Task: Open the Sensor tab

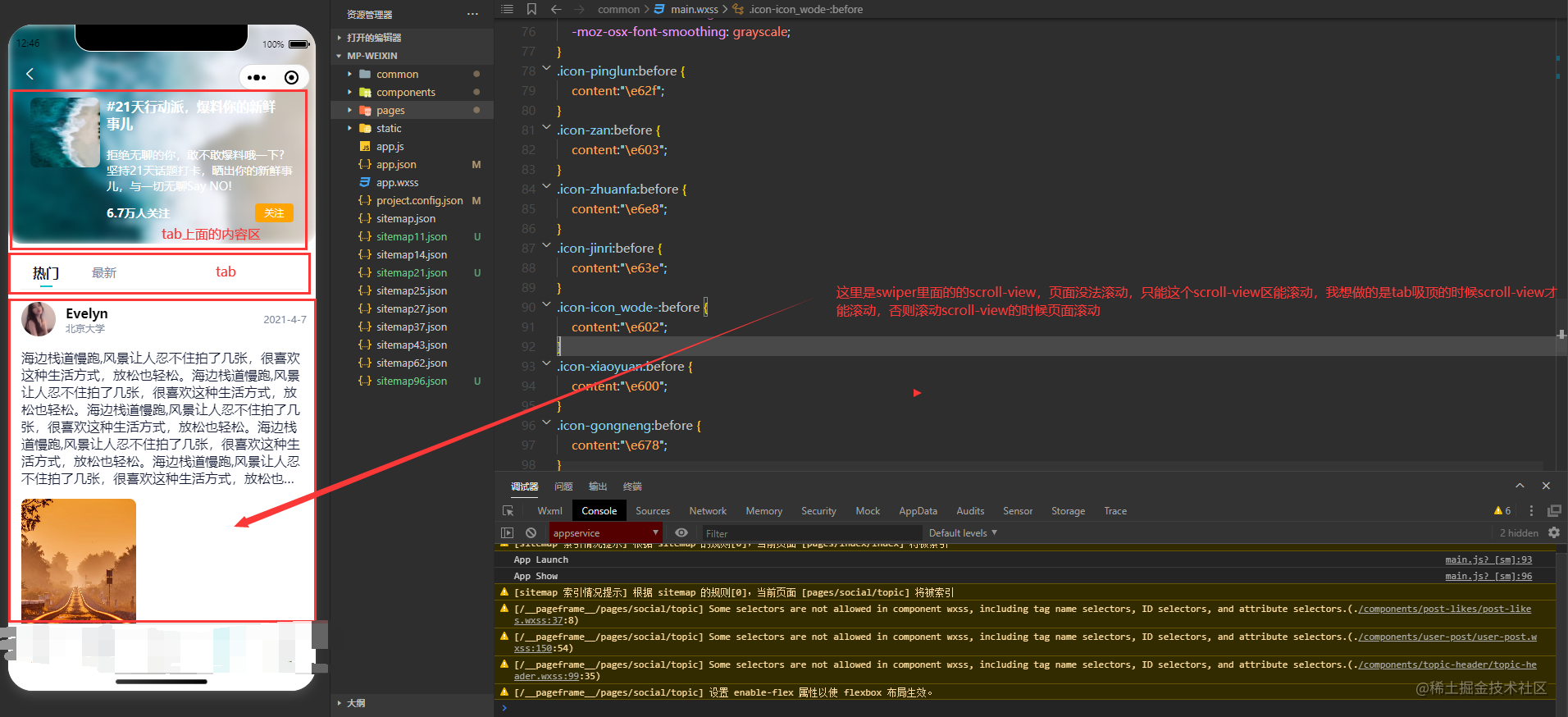Action: pyautogui.click(x=1018, y=510)
